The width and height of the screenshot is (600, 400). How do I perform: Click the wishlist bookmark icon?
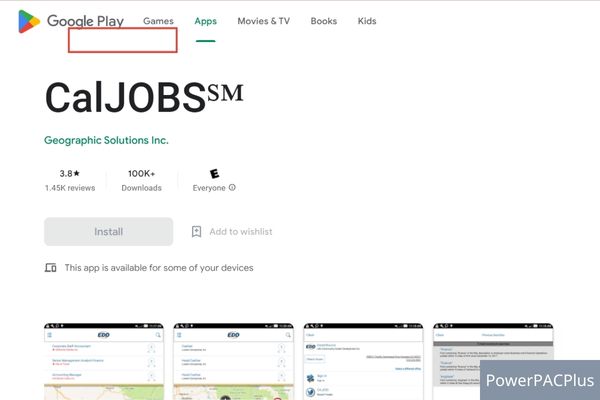coord(196,232)
